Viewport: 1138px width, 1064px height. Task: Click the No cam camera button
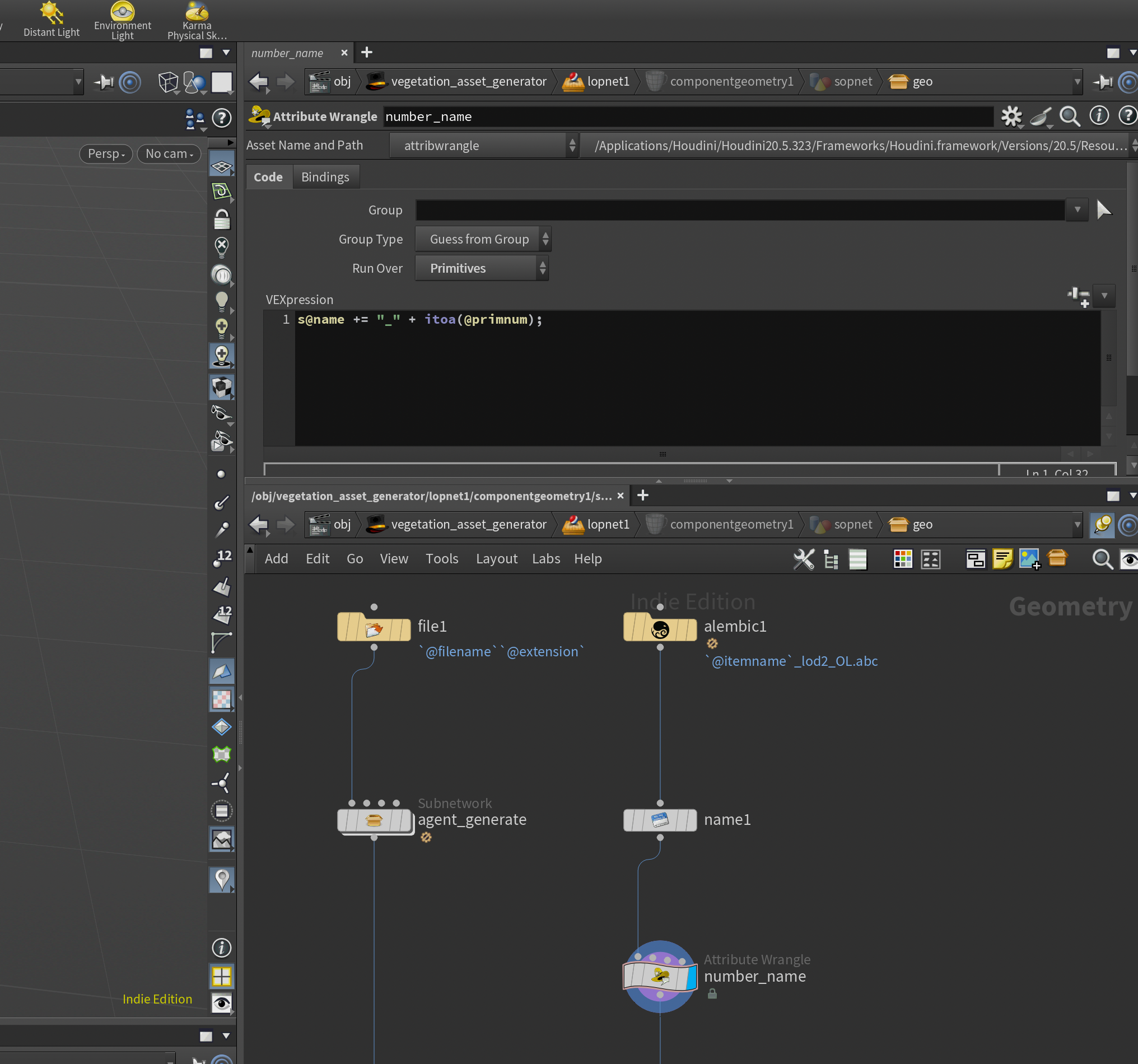169,154
